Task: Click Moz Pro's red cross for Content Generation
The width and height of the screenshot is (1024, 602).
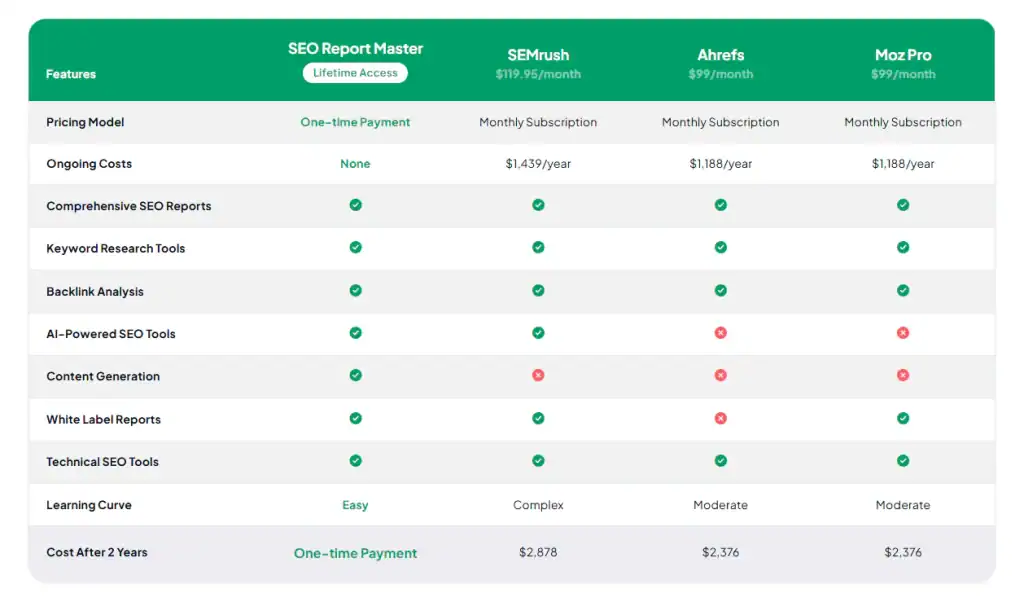Action: pyautogui.click(x=903, y=376)
